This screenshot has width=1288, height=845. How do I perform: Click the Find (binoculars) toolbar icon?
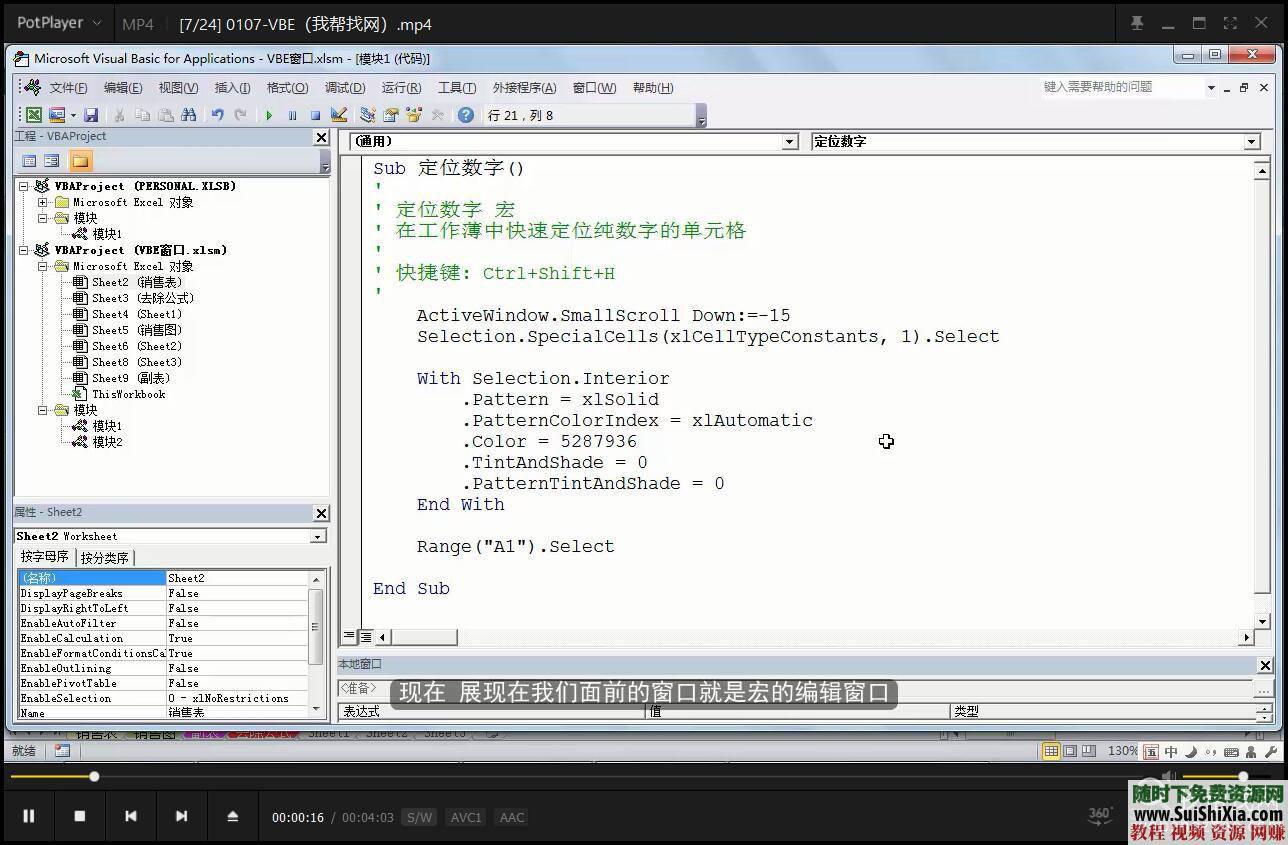[x=188, y=114]
